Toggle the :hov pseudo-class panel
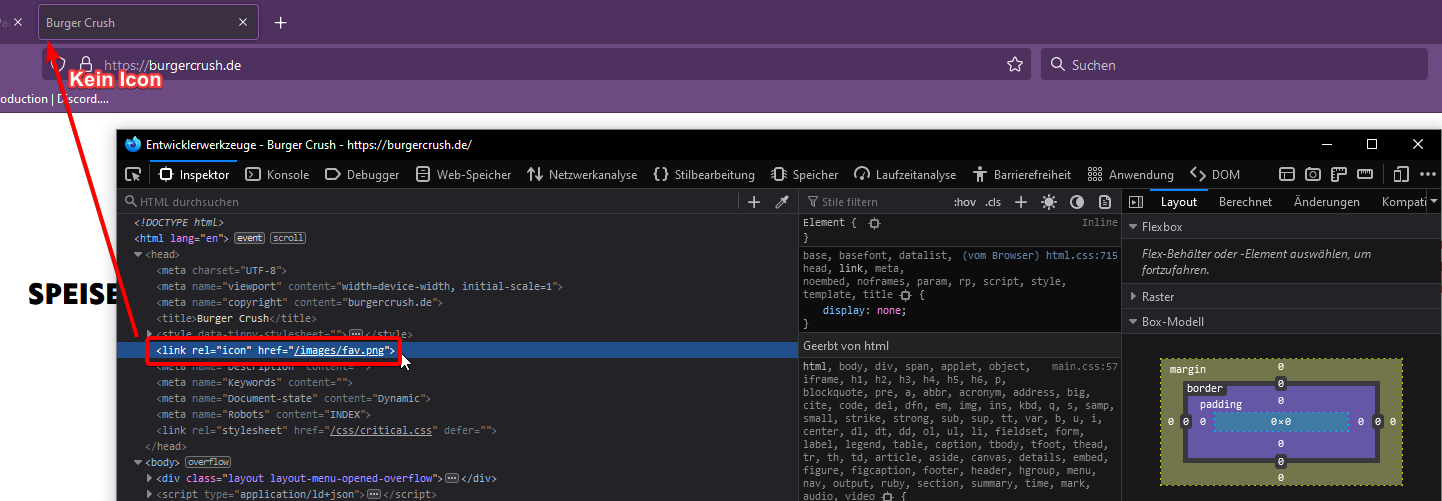Viewport: 1442px width, 501px height. [965, 202]
